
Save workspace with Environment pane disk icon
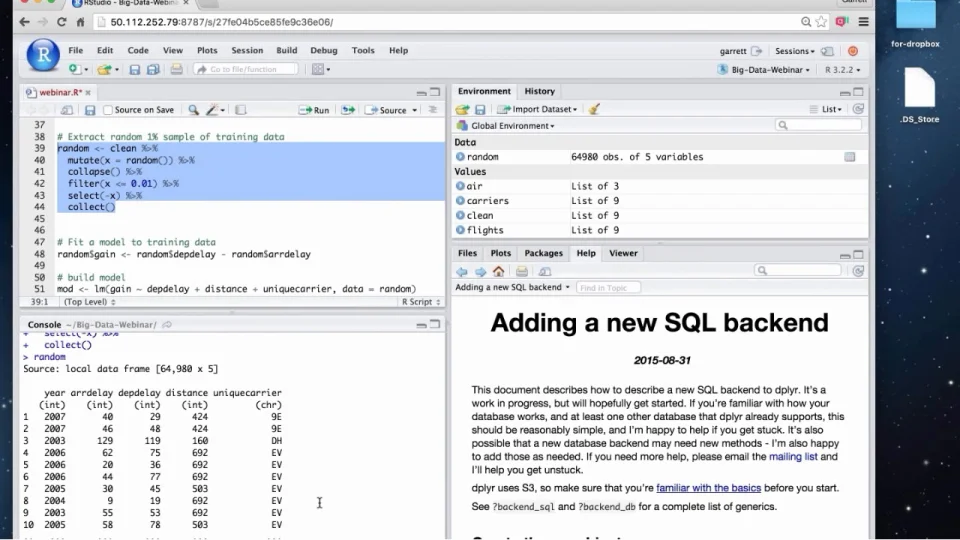[x=480, y=110]
